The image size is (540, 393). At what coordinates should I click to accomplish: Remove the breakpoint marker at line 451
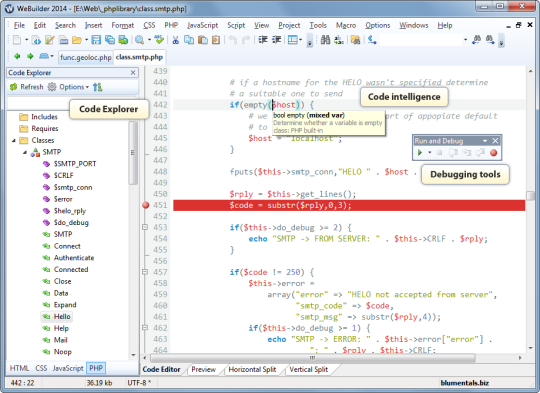(x=146, y=205)
